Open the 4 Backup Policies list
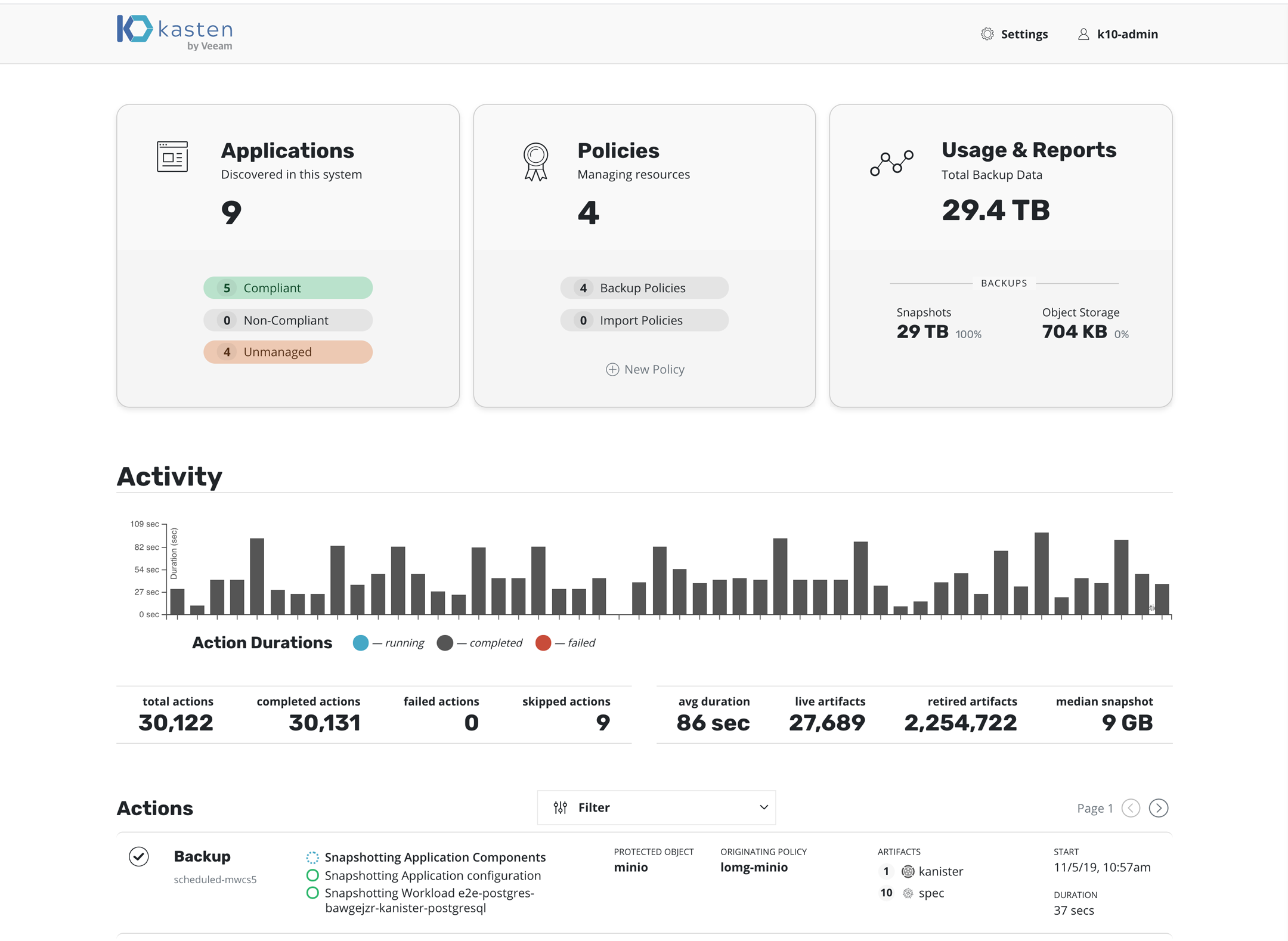This screenshot has height=941, width=1288. 644,288
